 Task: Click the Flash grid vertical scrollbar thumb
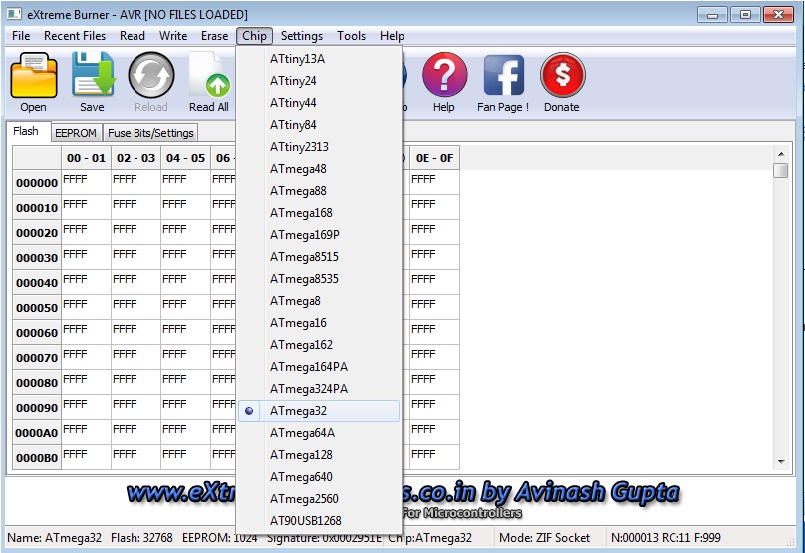click(x=781, y=170)
